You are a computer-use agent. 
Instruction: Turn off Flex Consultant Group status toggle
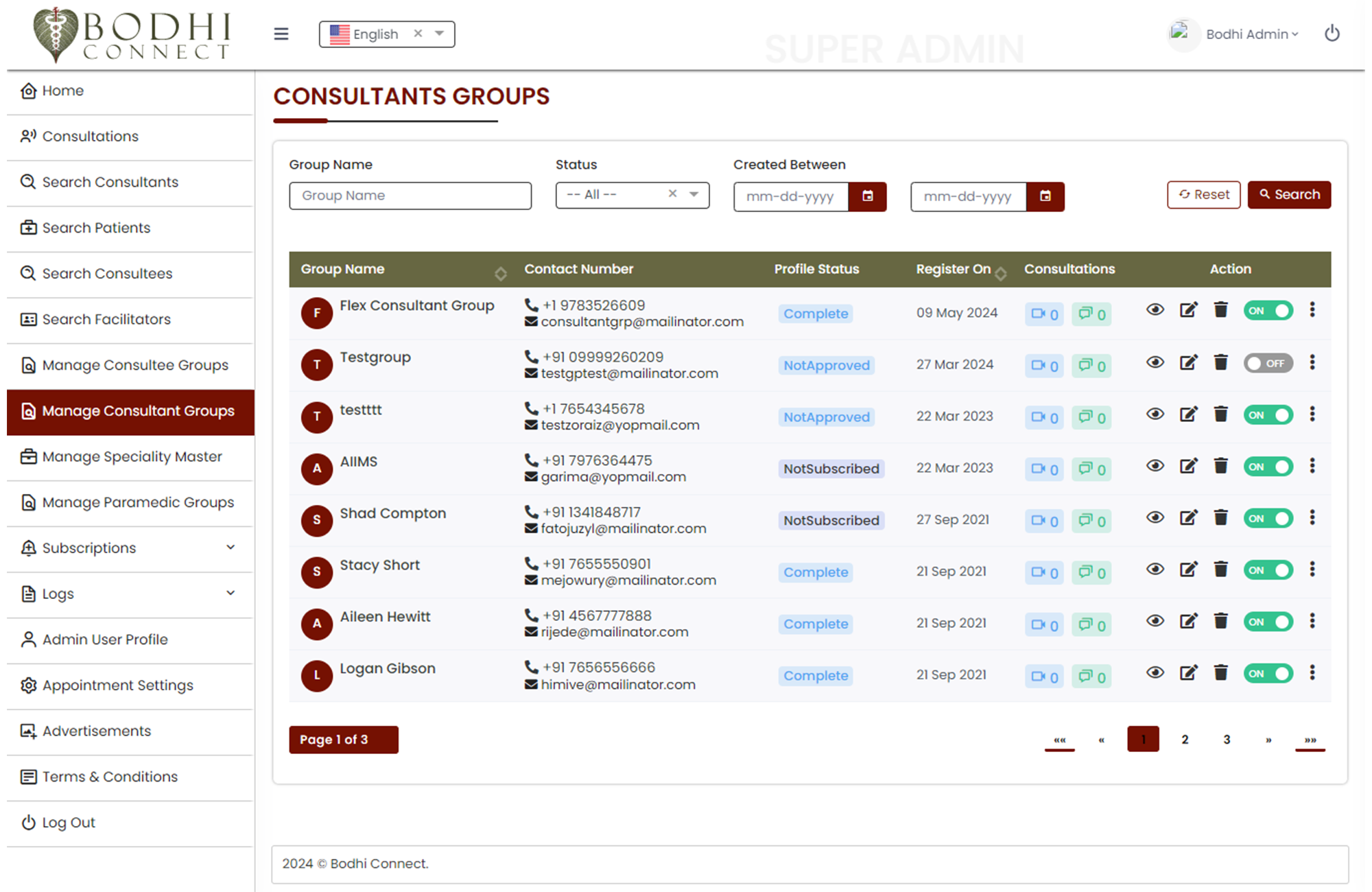[x=1268, y=311]
